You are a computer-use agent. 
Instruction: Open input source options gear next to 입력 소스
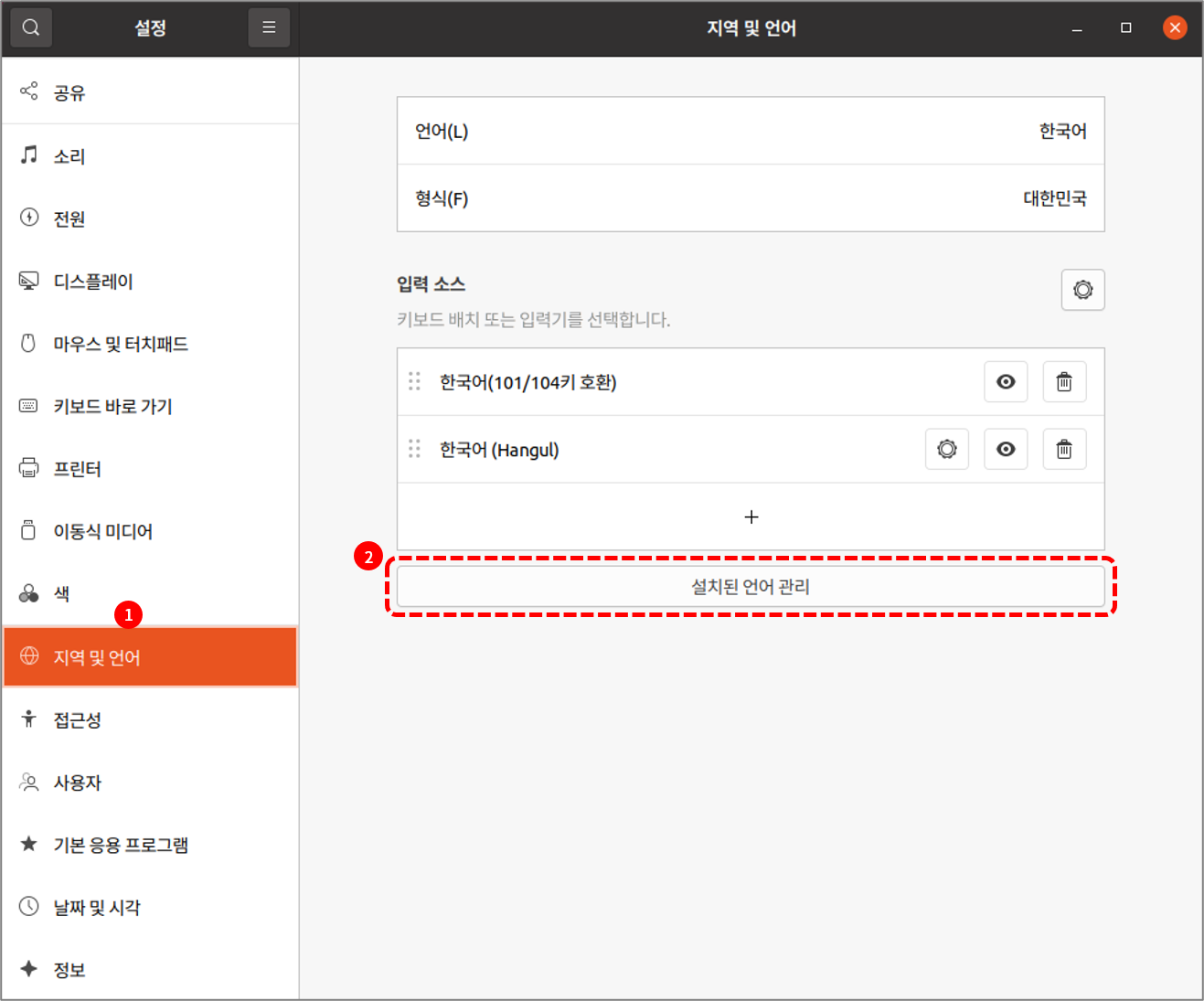(1082, 290)
